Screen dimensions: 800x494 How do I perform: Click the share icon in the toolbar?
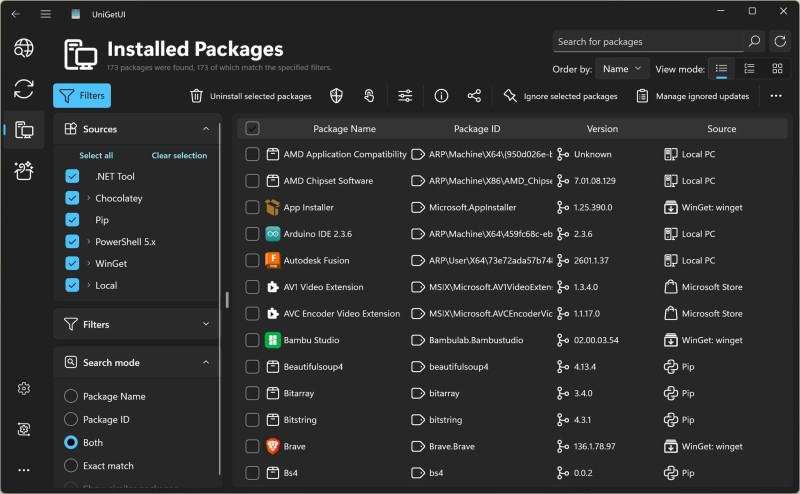tap(474, 96)
